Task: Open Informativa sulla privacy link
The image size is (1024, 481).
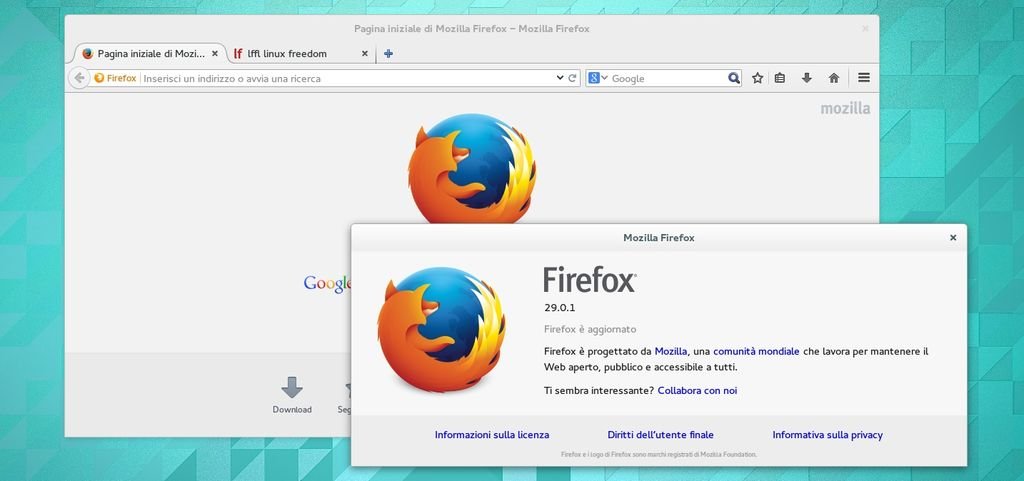Action: click(827, 435)
